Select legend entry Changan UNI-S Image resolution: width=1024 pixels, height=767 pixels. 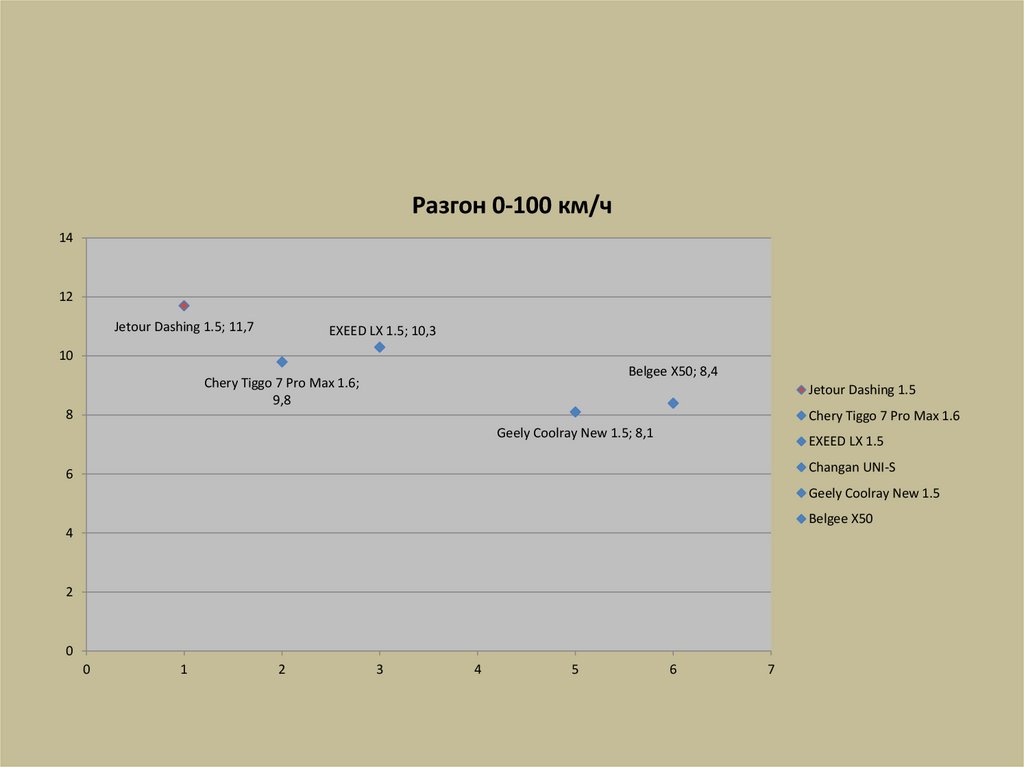(846, 467)
